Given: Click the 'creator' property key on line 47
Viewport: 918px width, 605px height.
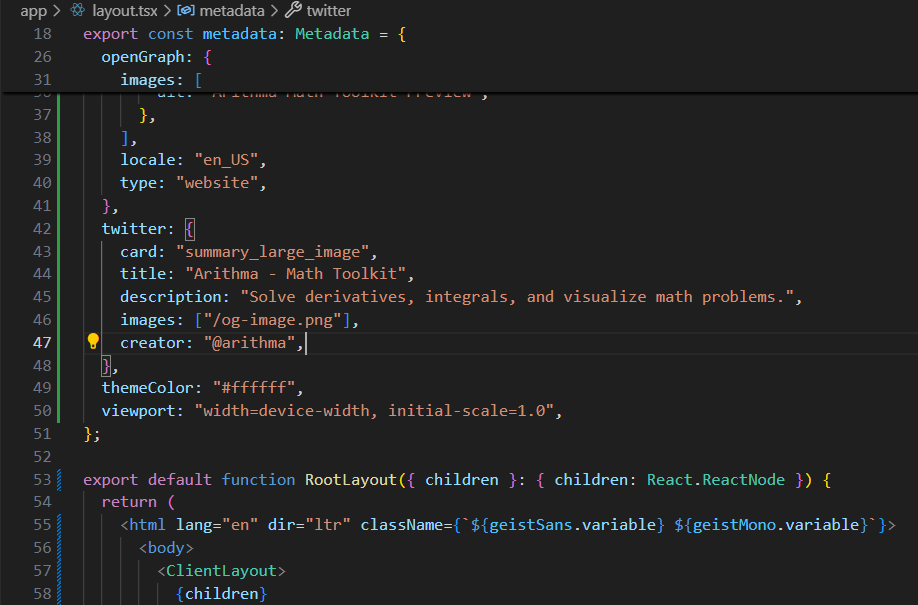Looking at the screenshot, I should pyautogui.click(x=152, y=343).
